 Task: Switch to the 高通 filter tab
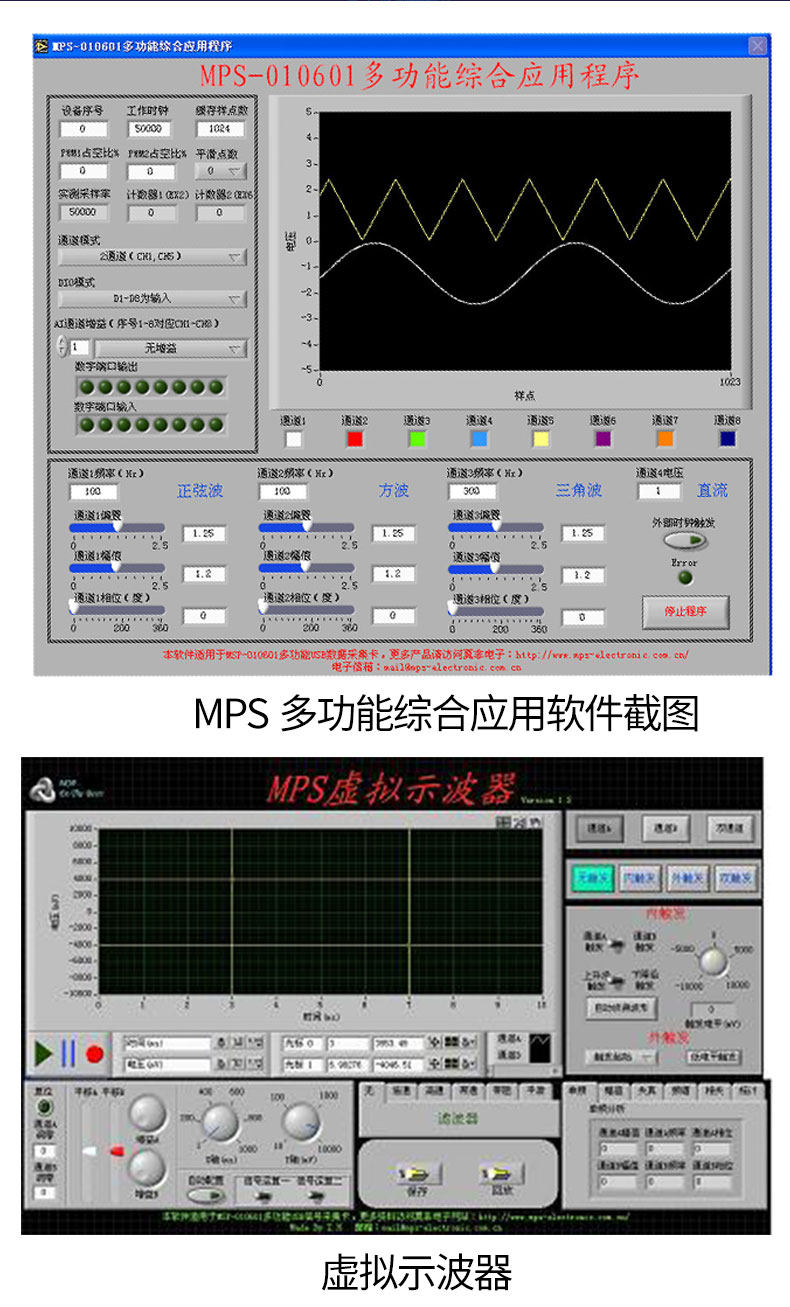tap(434, 1090)
